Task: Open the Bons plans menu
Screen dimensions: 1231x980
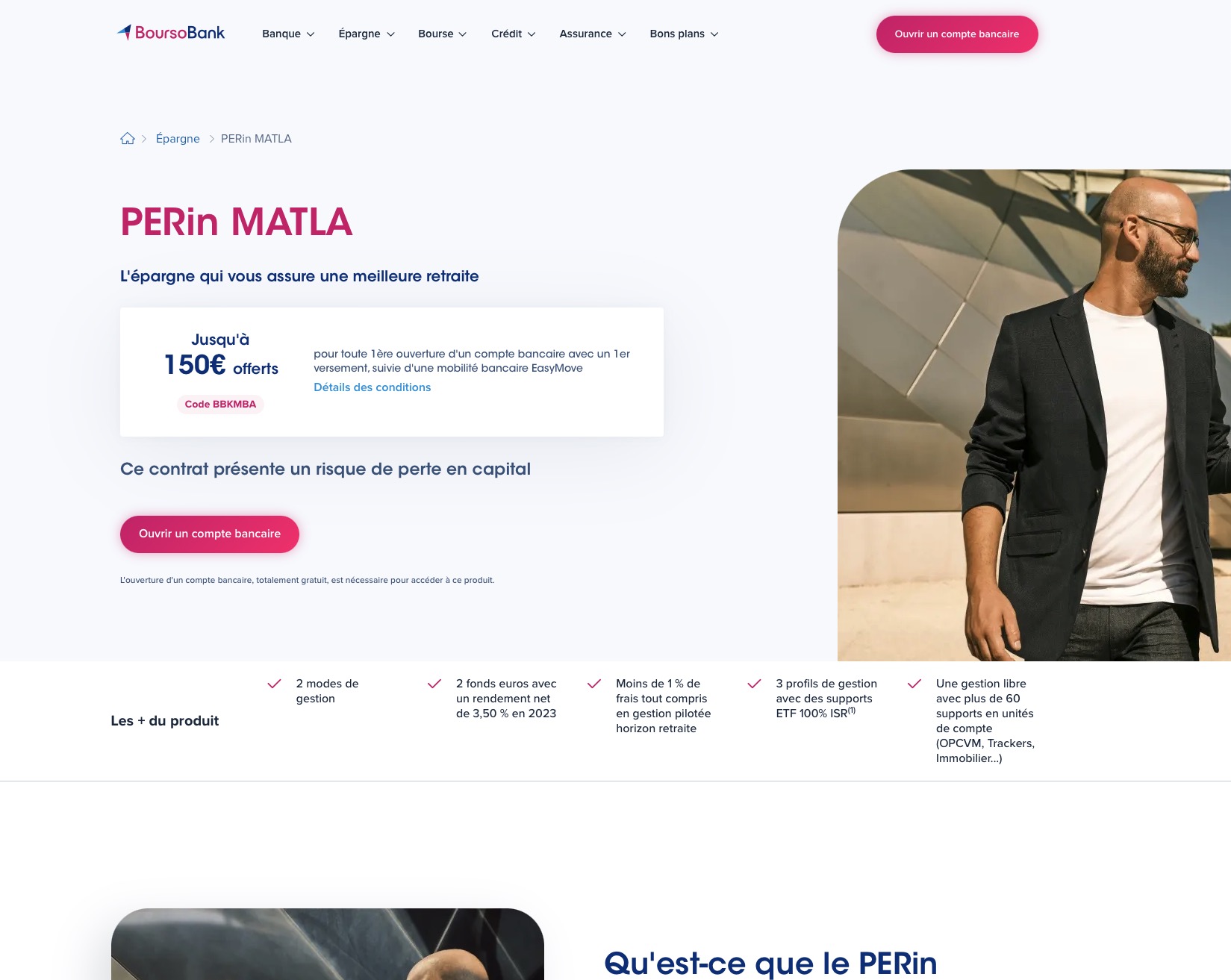Action: click(x=684, y=34)
